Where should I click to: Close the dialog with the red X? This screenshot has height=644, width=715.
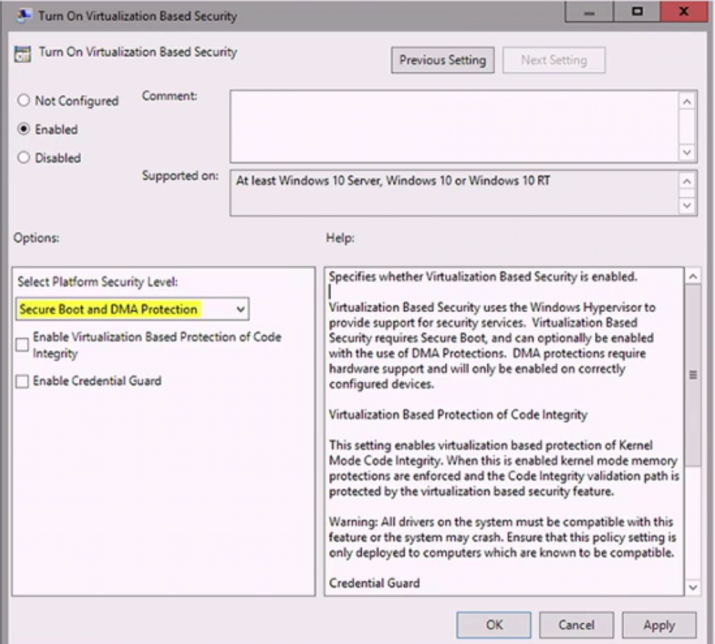click(x=684, y=12)
